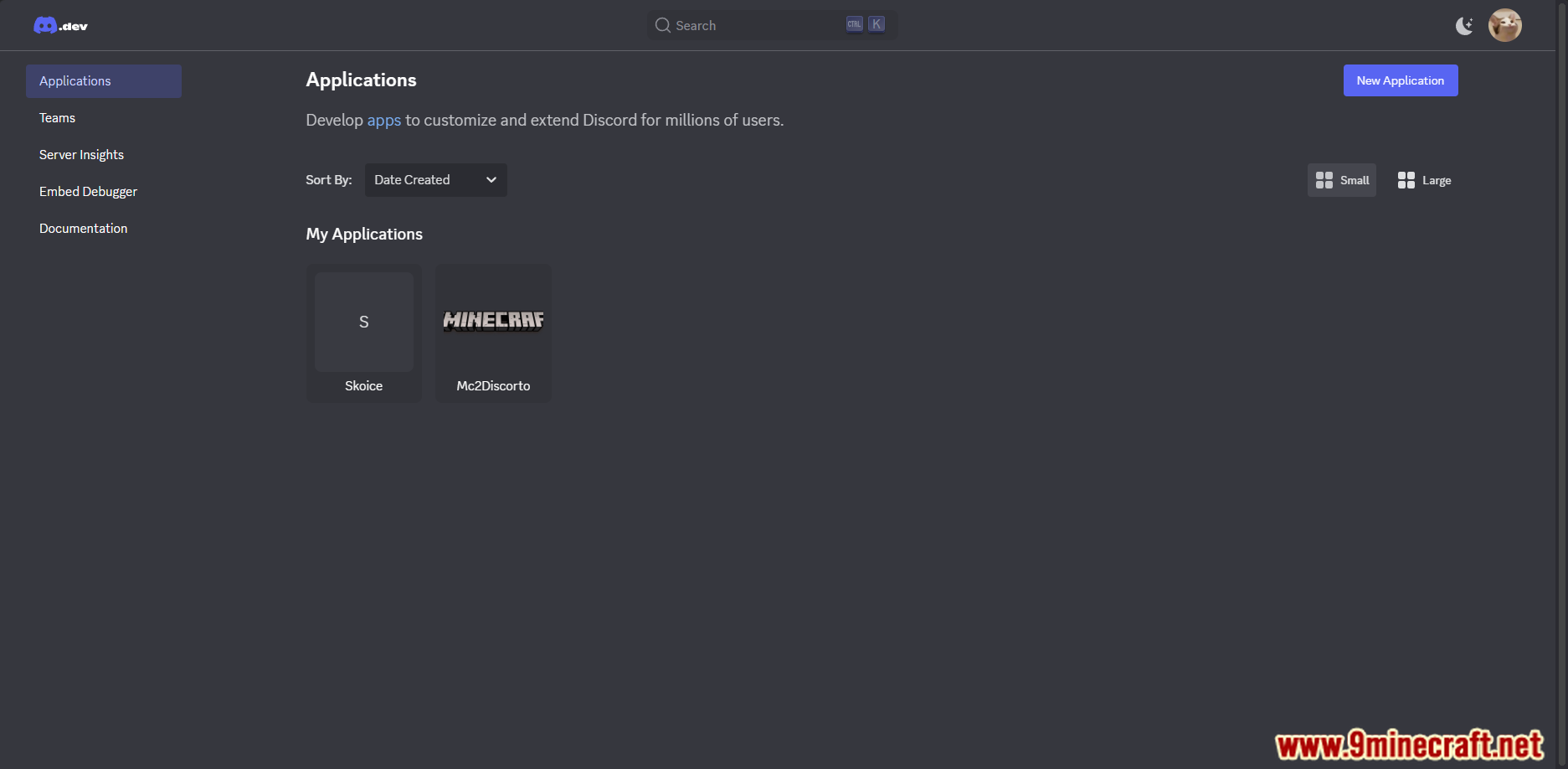Viewport: 1568px width, 769px height.
Task: Click the Small view grid icon
Action: [x=1324, y=180]
